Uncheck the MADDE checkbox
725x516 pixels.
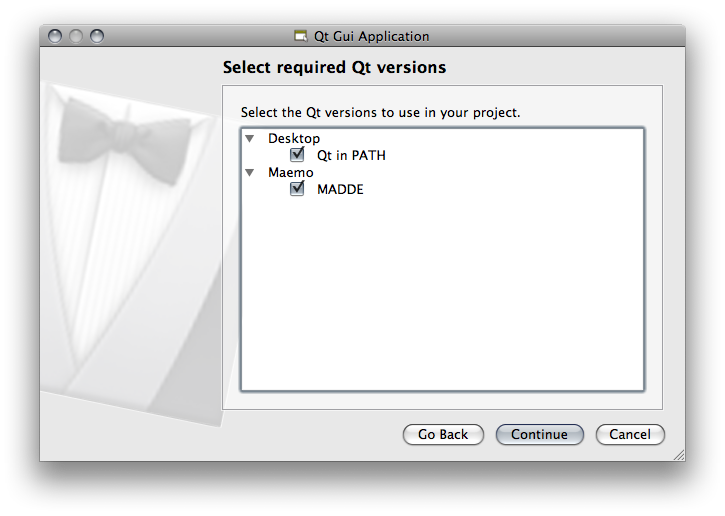pos(297,189)
